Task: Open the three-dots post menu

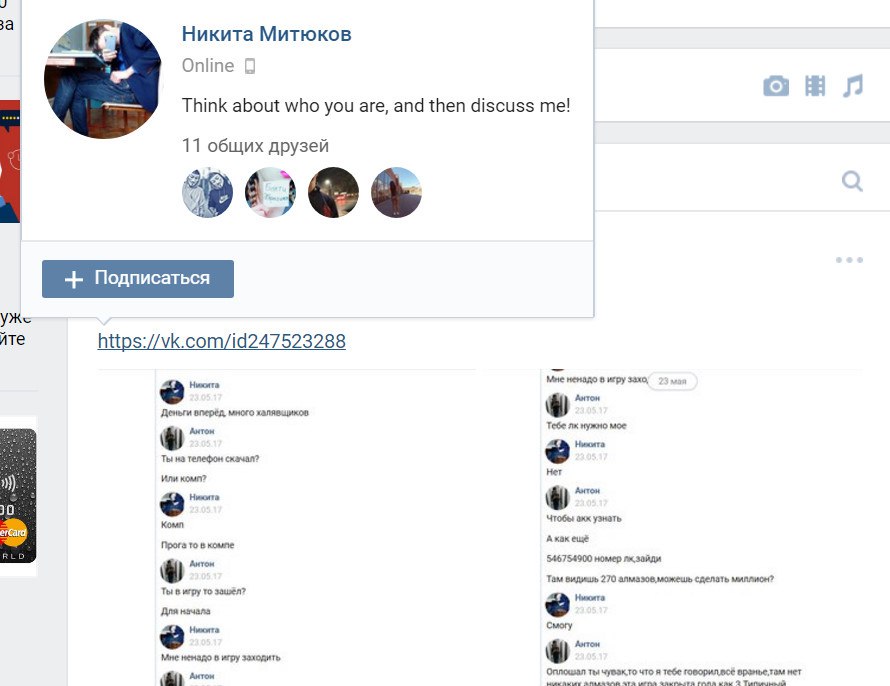Action: 849,260
